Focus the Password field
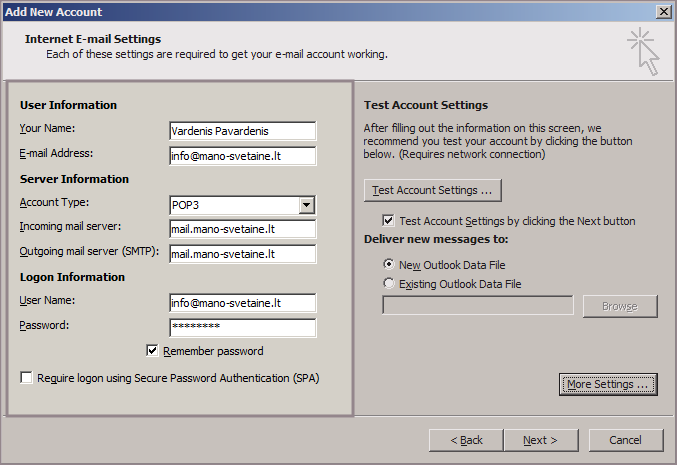677x465 pixels. click(242, 328)
